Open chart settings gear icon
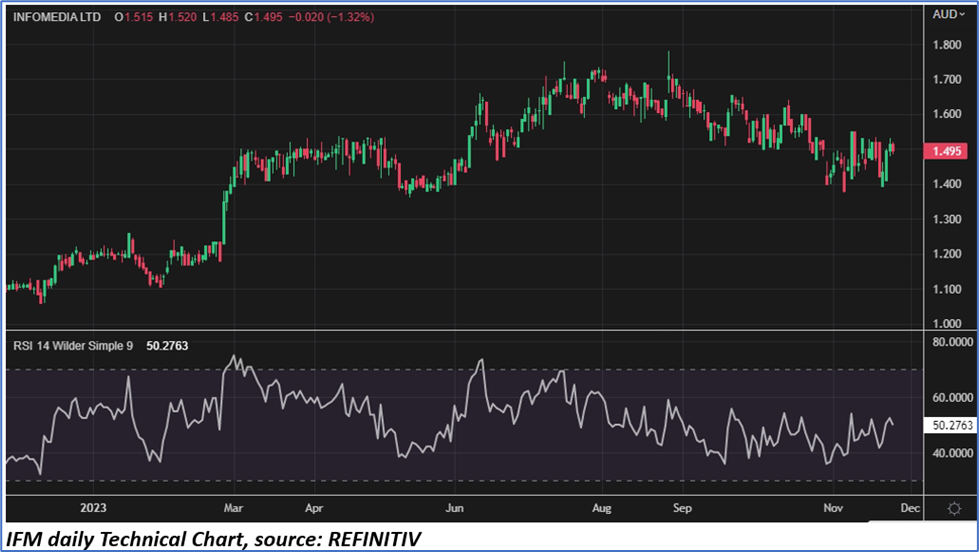Image resolution: width=979 pixels, height=552 pixels. pyautogui.click(x=954, y=508)
